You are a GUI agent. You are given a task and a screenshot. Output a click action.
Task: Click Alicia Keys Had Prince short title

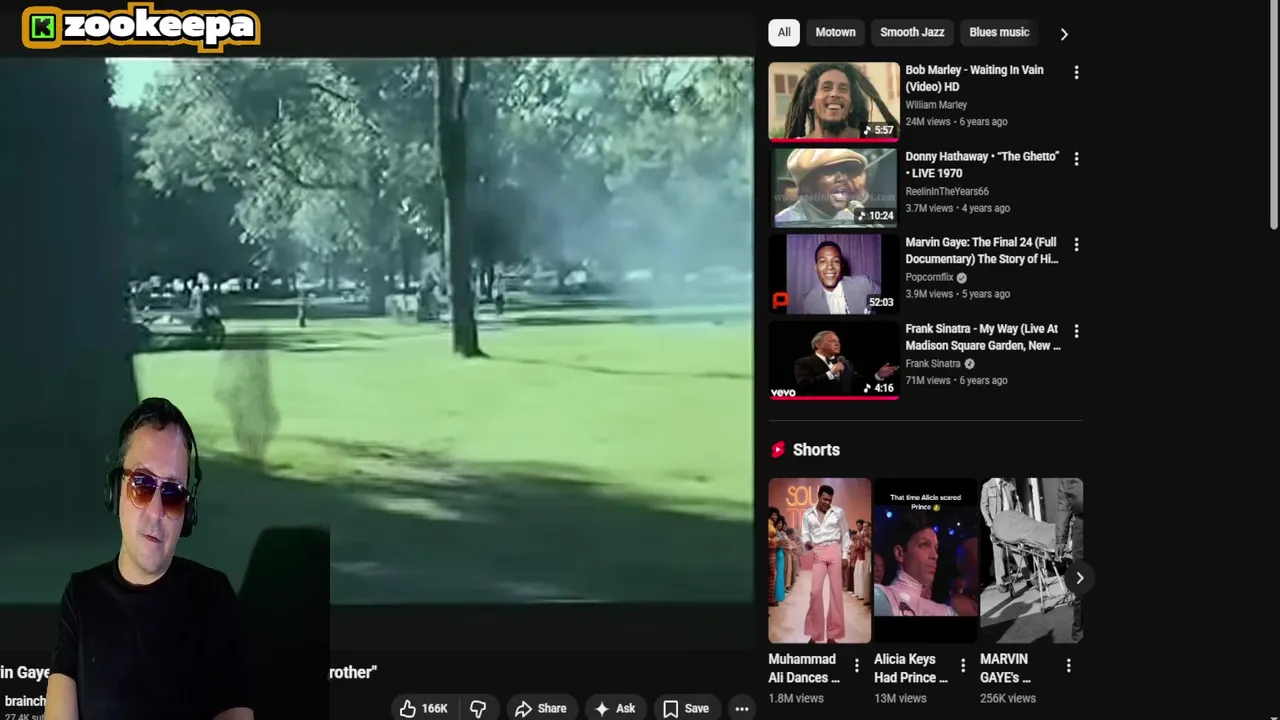click(911, 668)
